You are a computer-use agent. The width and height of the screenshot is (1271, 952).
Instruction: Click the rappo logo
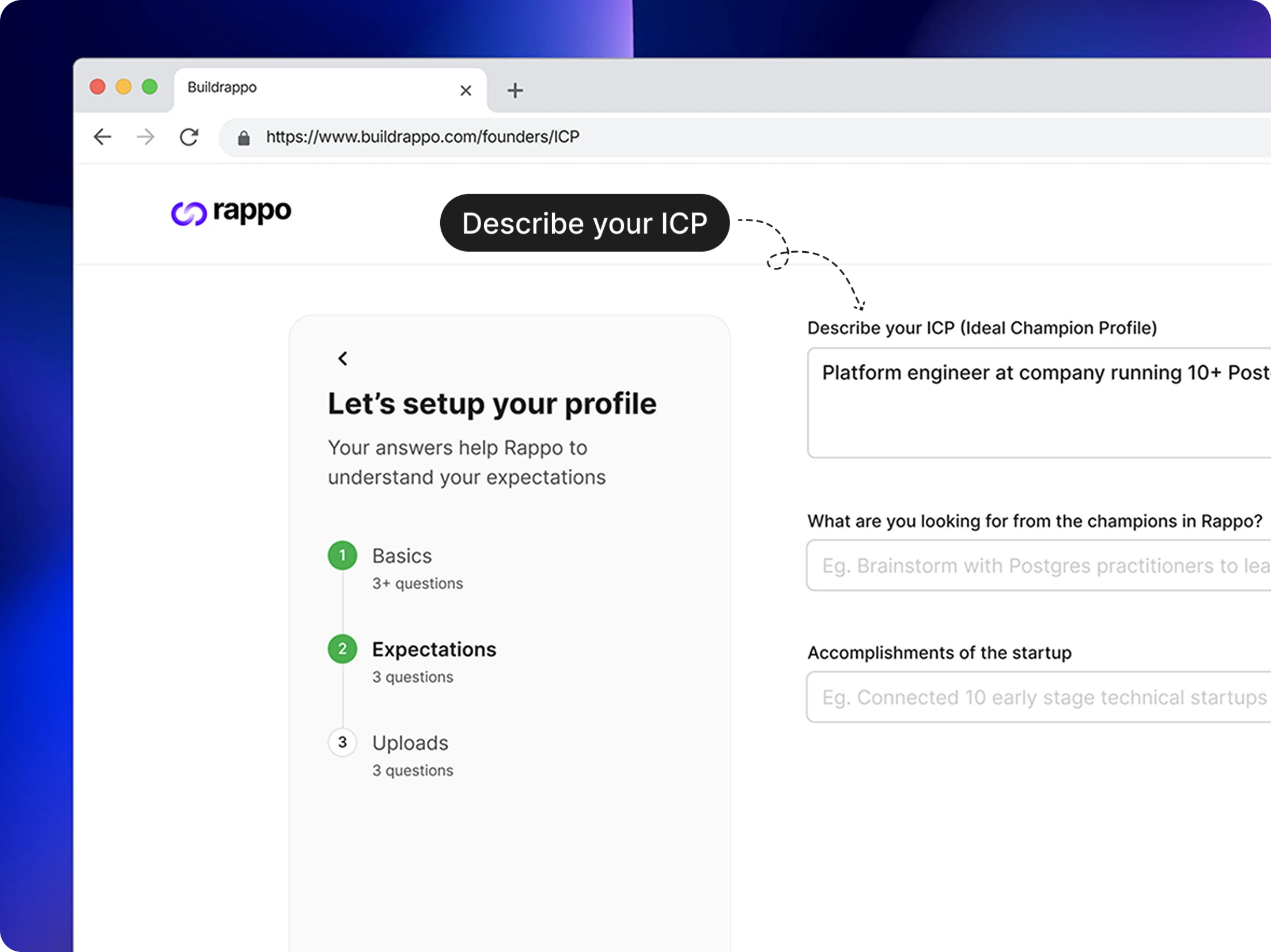(x=231, y=213)
